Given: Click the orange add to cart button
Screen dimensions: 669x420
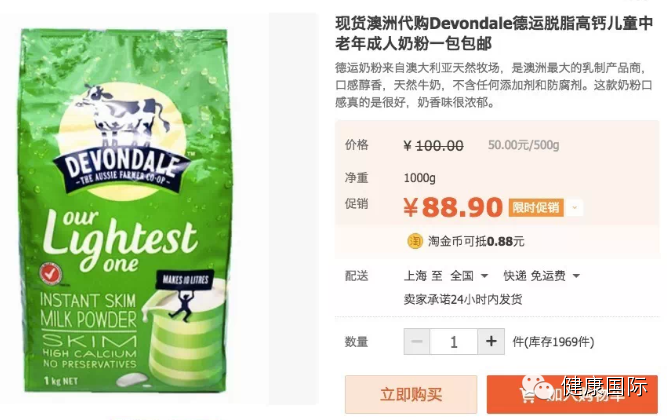Looking at the screenshot, I should [572, 394].
